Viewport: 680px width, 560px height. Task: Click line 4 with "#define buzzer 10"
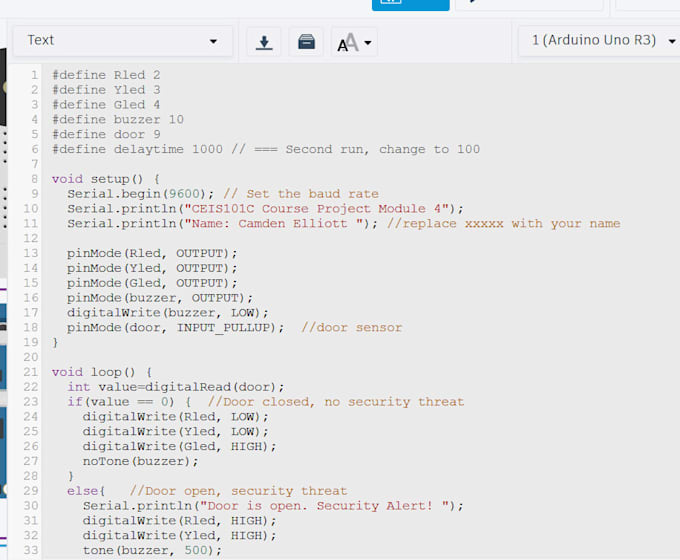pos(118,119)
